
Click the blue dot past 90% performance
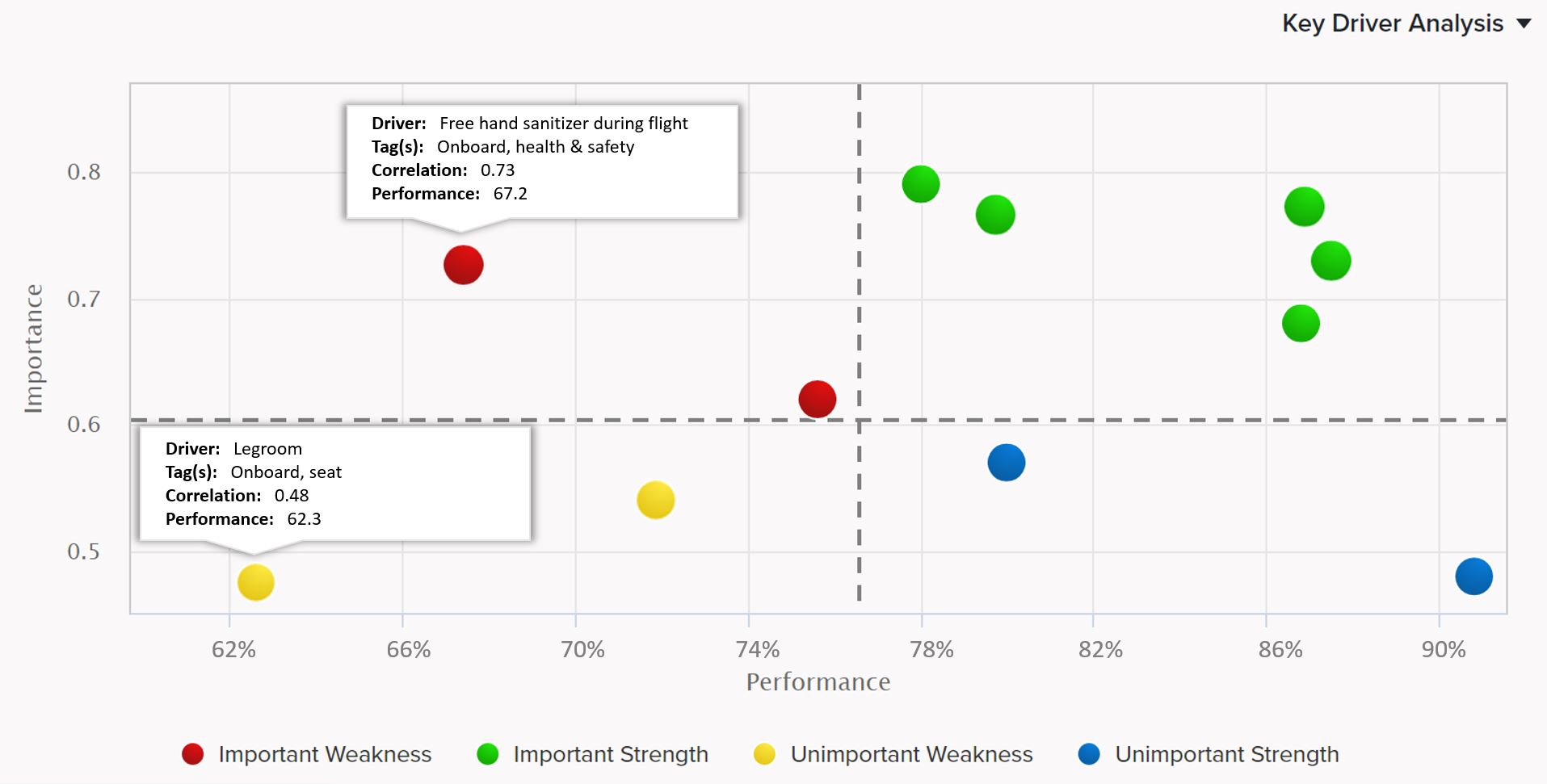1473,576
